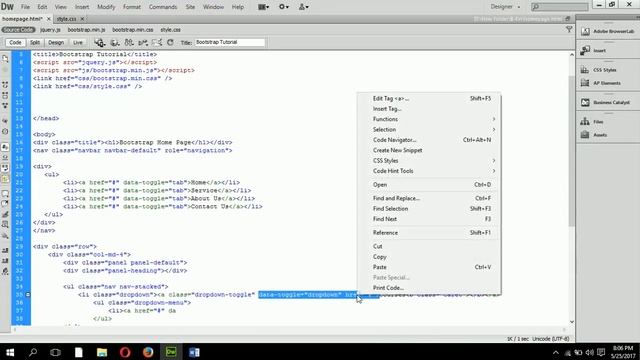Image resolution: width=640 pixels, height=360 pixels.
Task: Toggle Highlight Invalid Code
Action: (5, 158)
